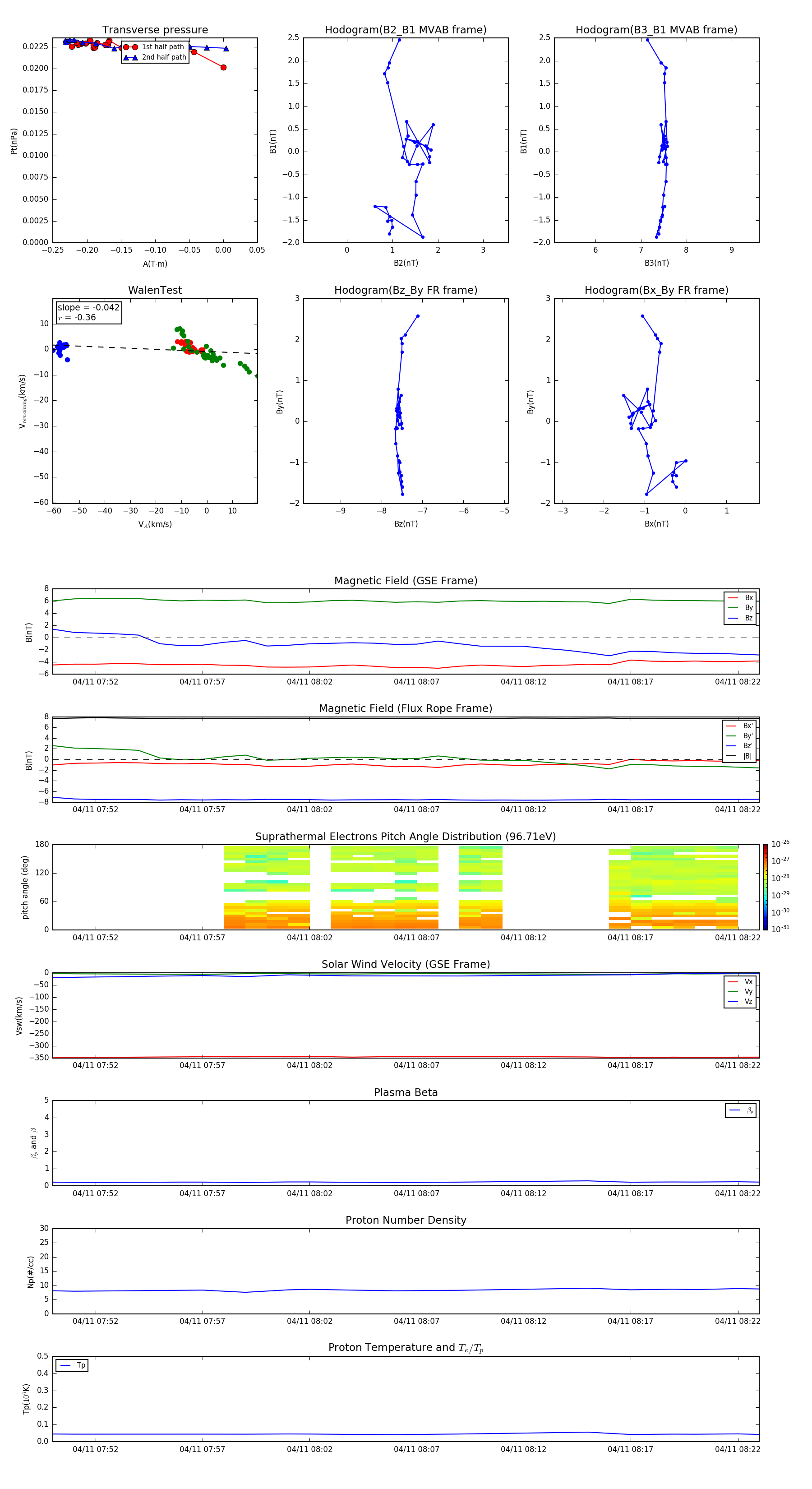Select the Vz legend entry

(x=740, y=1002)
